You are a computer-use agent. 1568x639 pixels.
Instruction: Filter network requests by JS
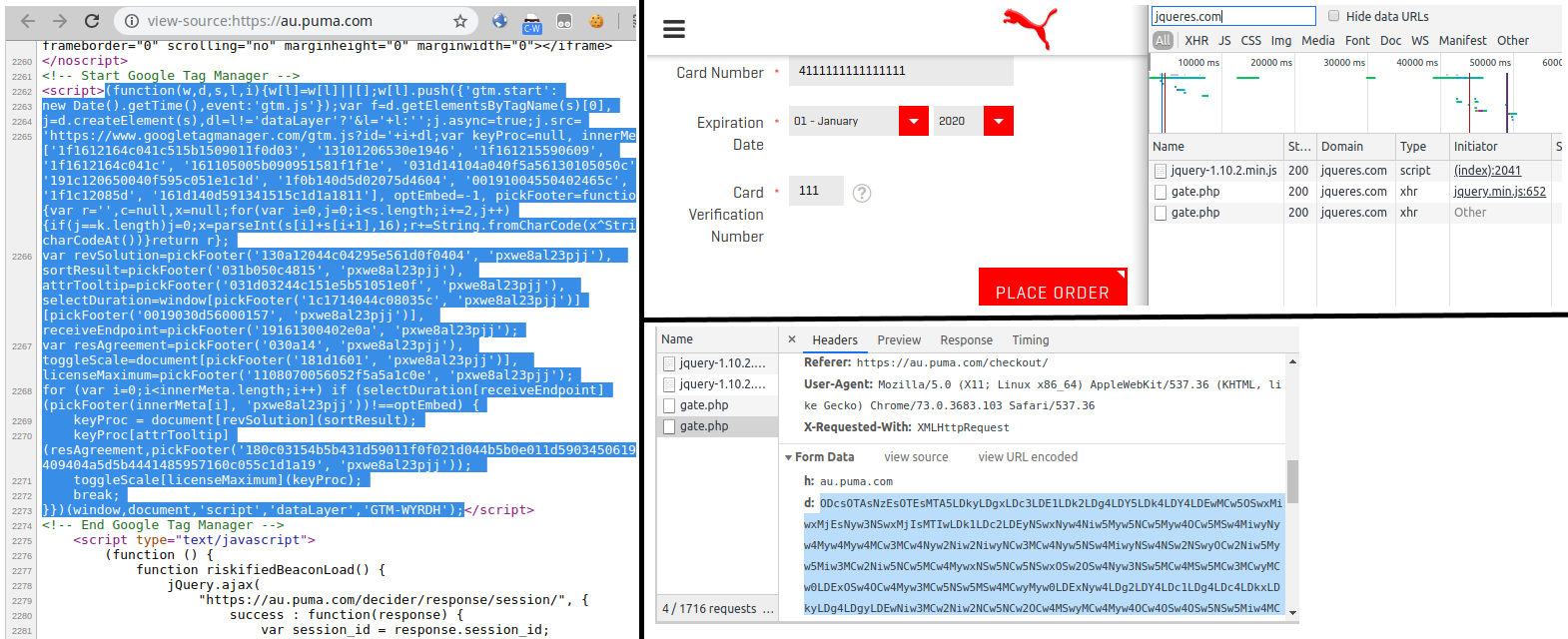(1224, 40)
